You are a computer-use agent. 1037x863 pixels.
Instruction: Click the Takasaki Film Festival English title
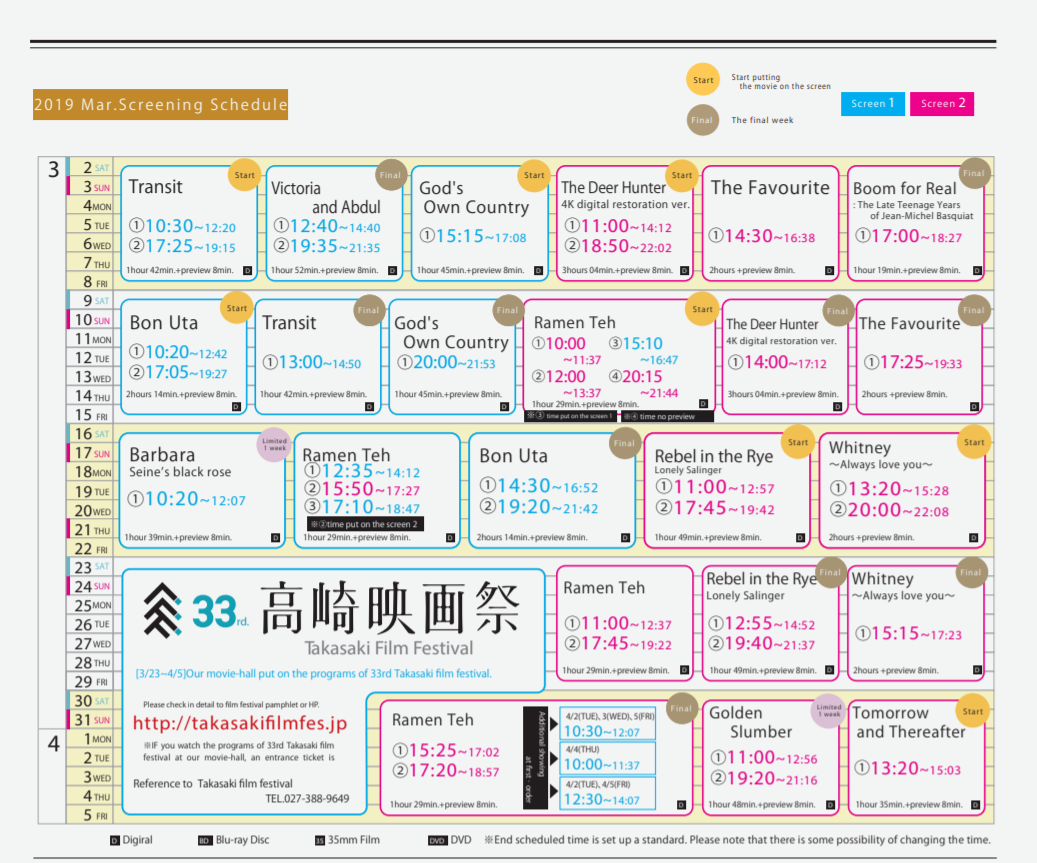(x=389, y=649)
